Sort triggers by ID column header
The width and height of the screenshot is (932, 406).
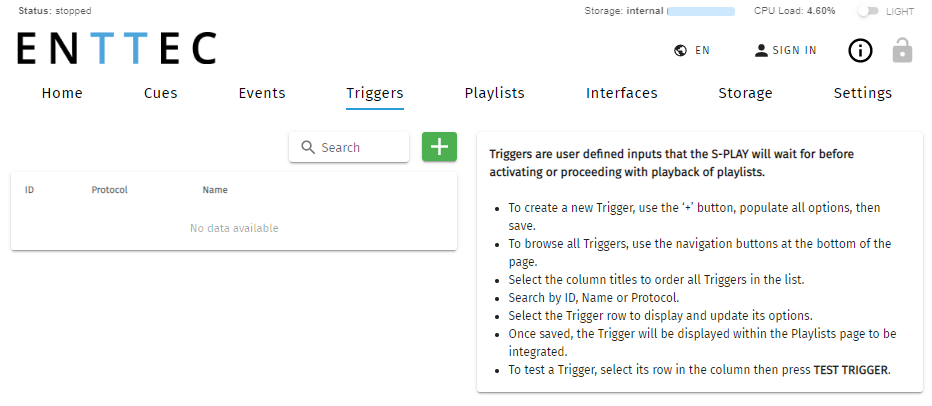[x=29, y=190]
